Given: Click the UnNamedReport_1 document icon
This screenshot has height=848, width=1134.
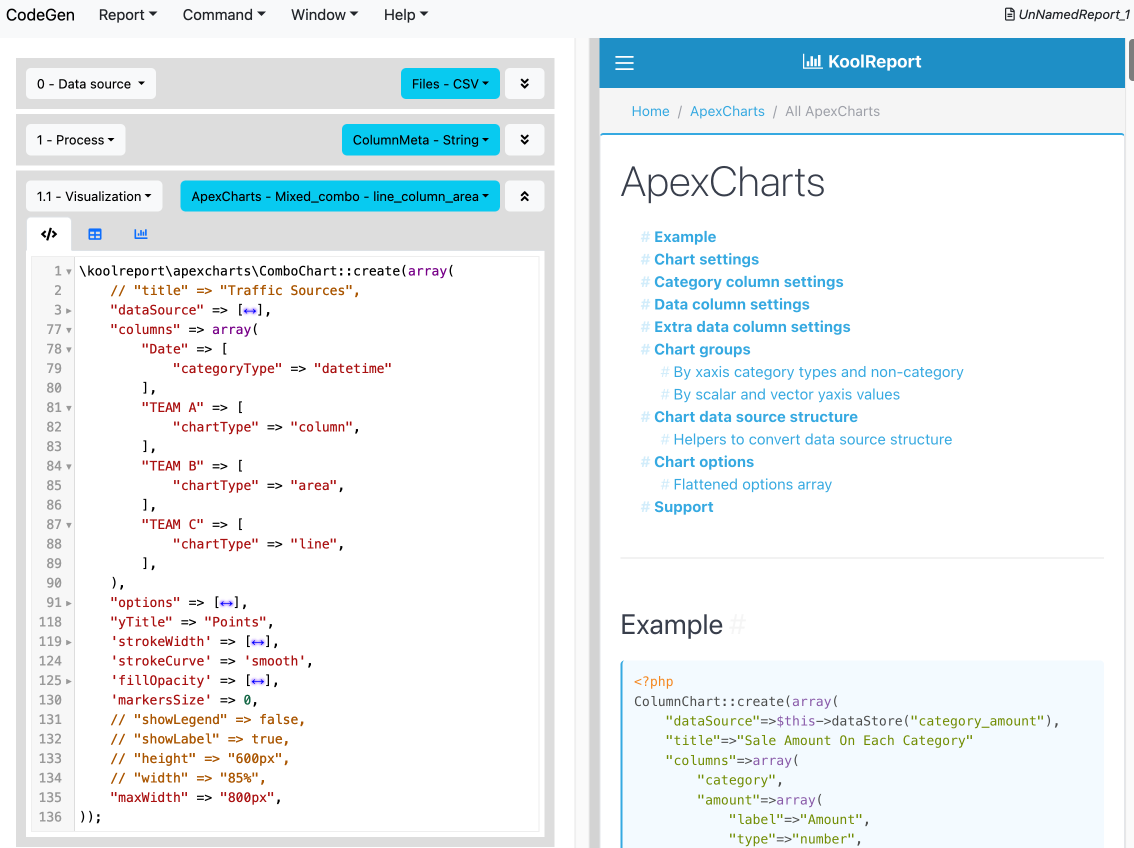Looking at the screenshot, I should 1010,14.
